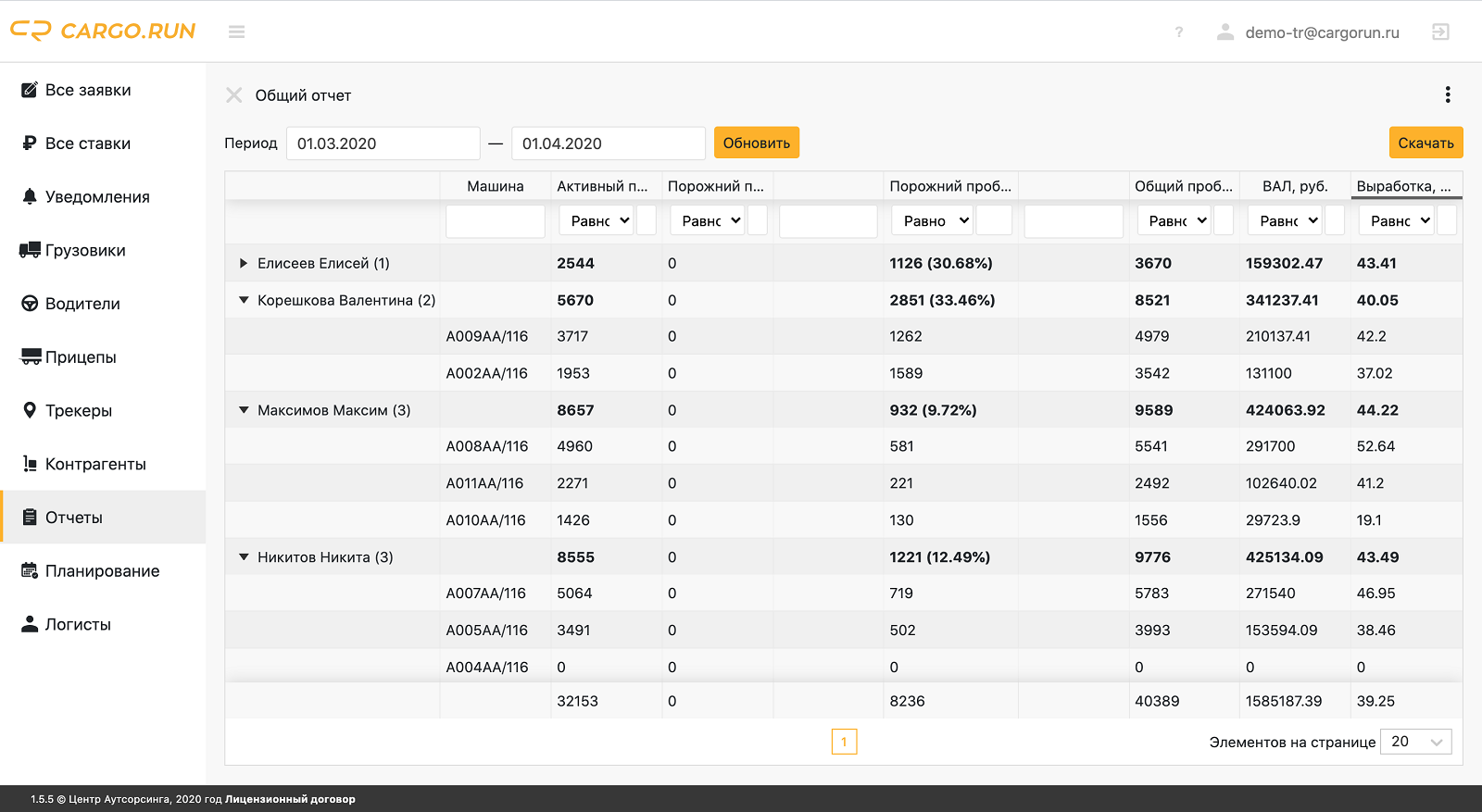Open the Элементов на странице 20 dropdown
The image size is (1482, 812).
click(1415, 742)
